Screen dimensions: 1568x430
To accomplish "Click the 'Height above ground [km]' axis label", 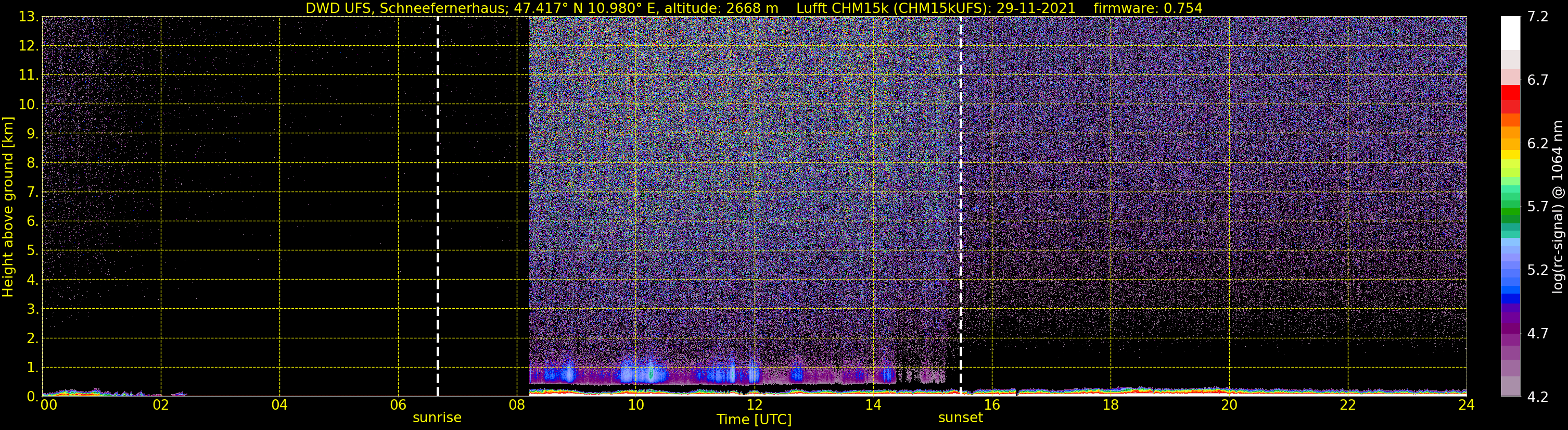I will [8, 207].
